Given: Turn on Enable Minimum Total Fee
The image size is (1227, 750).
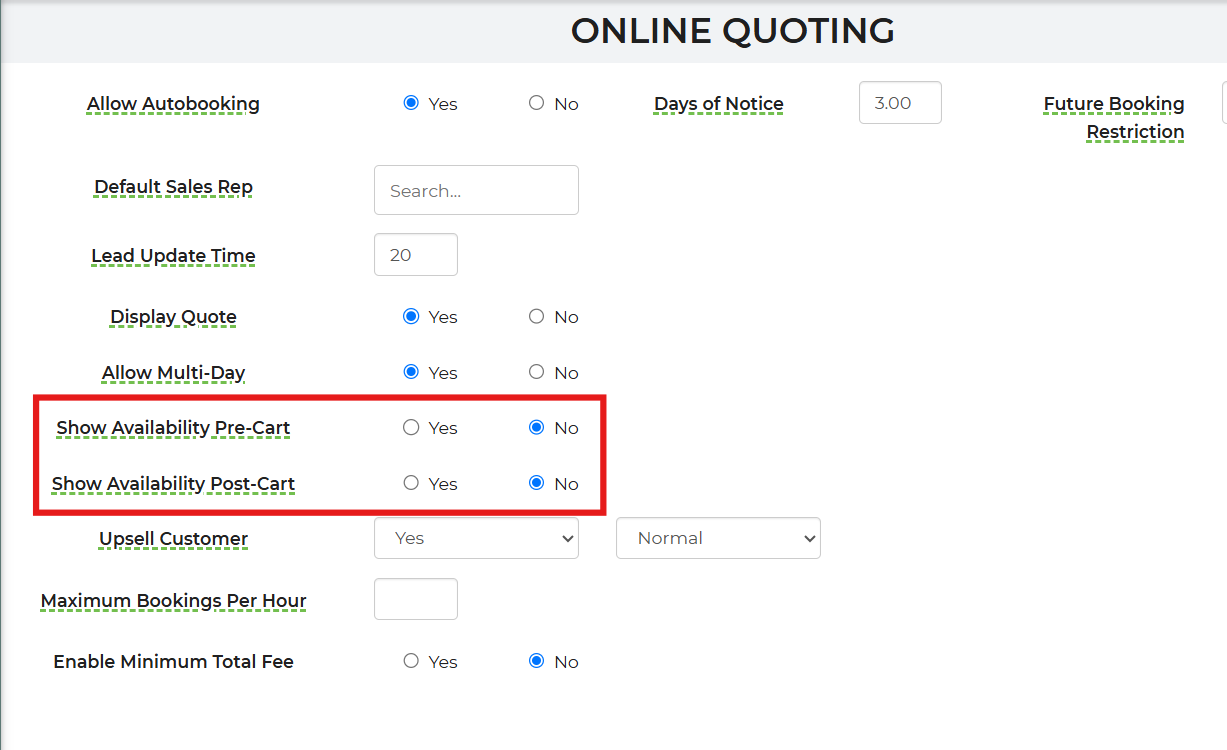Looking at the screenshot, I should click(x=411, y=661).
